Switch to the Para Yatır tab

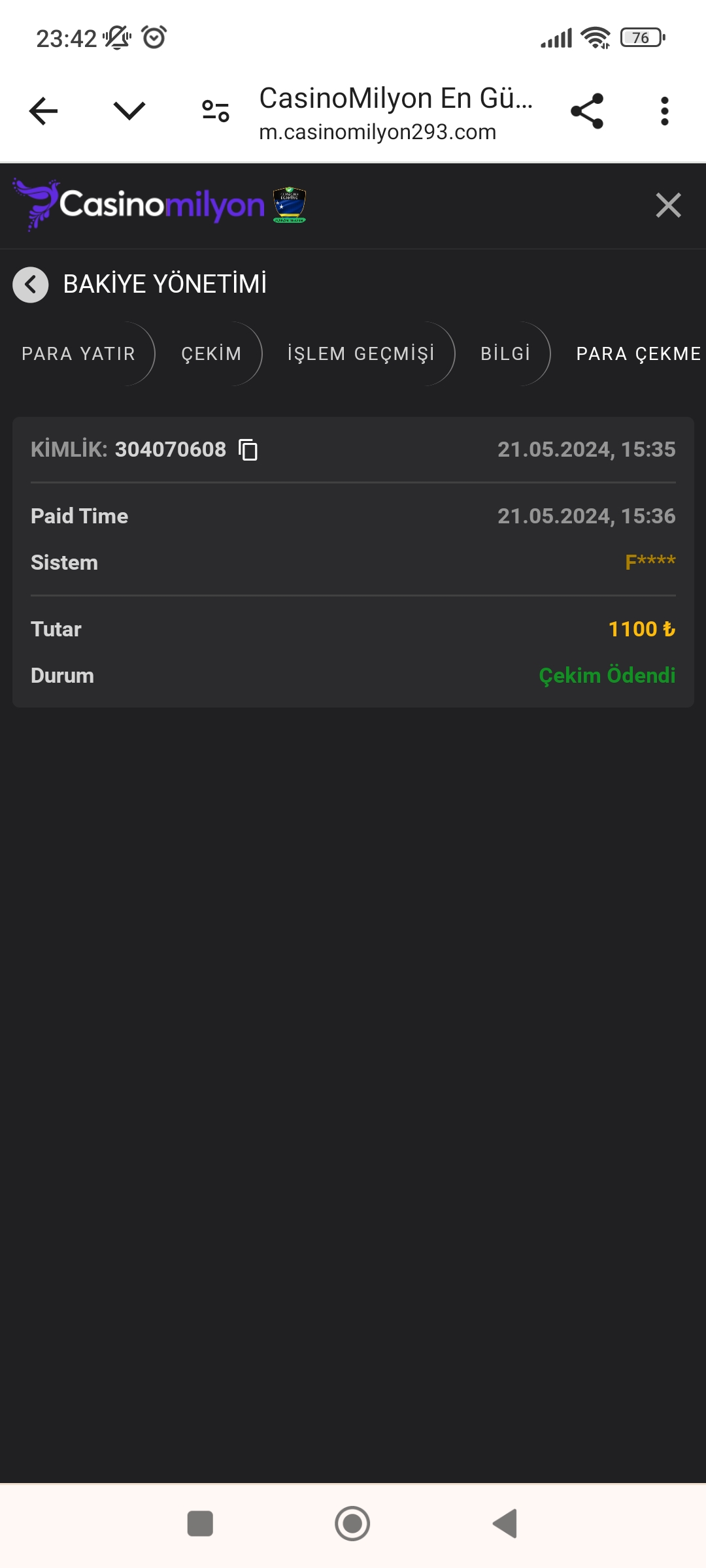click(x=78, y=354)
